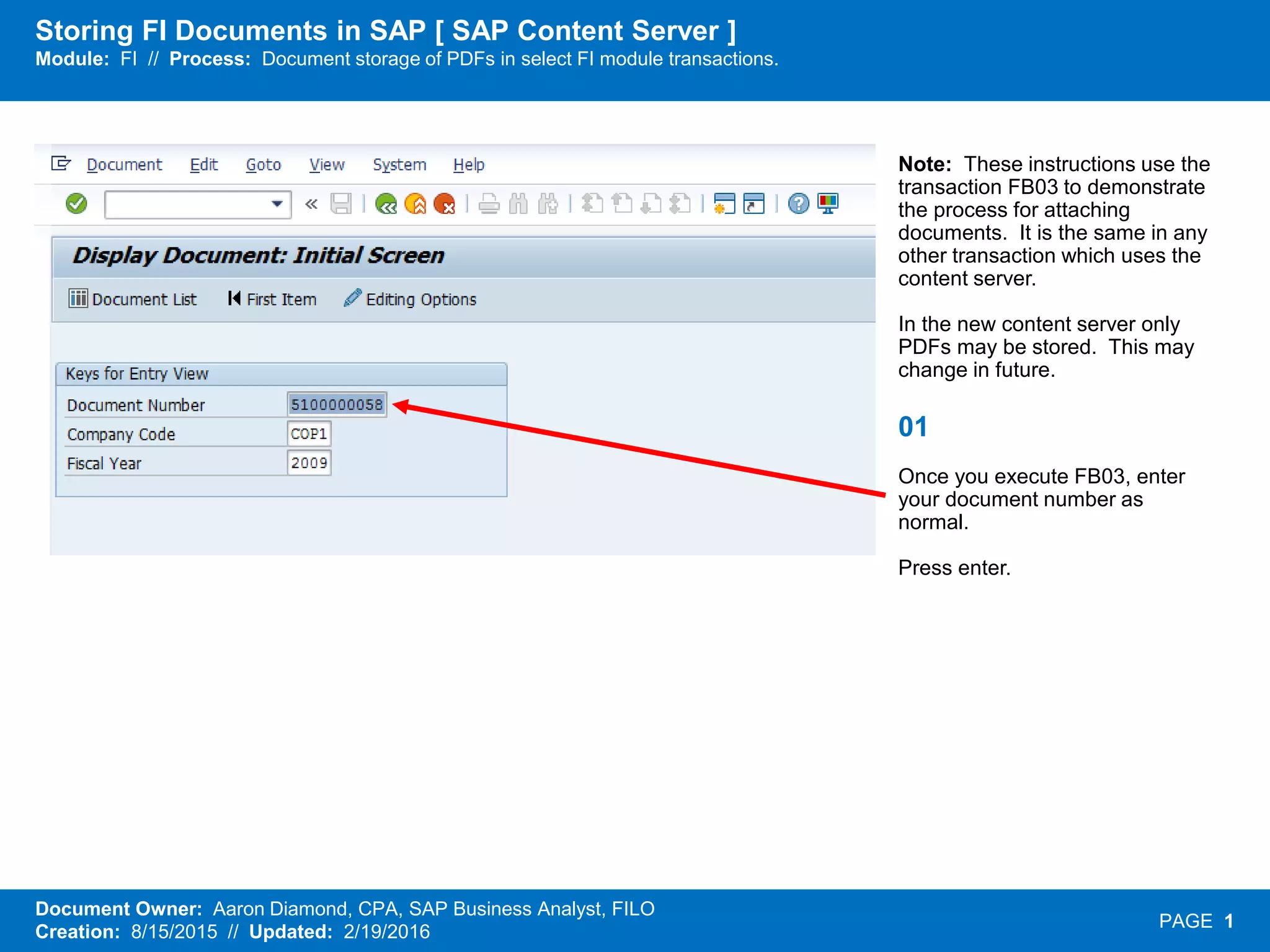
Task: Collapse command field with double chevron
Action: (x=311, y=203)
